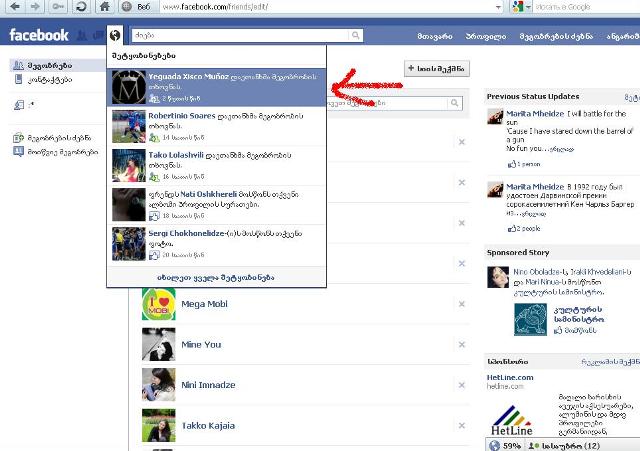Open the friend requests icon in header
Viewport: 640px width, 451px height.
point(82,36)
